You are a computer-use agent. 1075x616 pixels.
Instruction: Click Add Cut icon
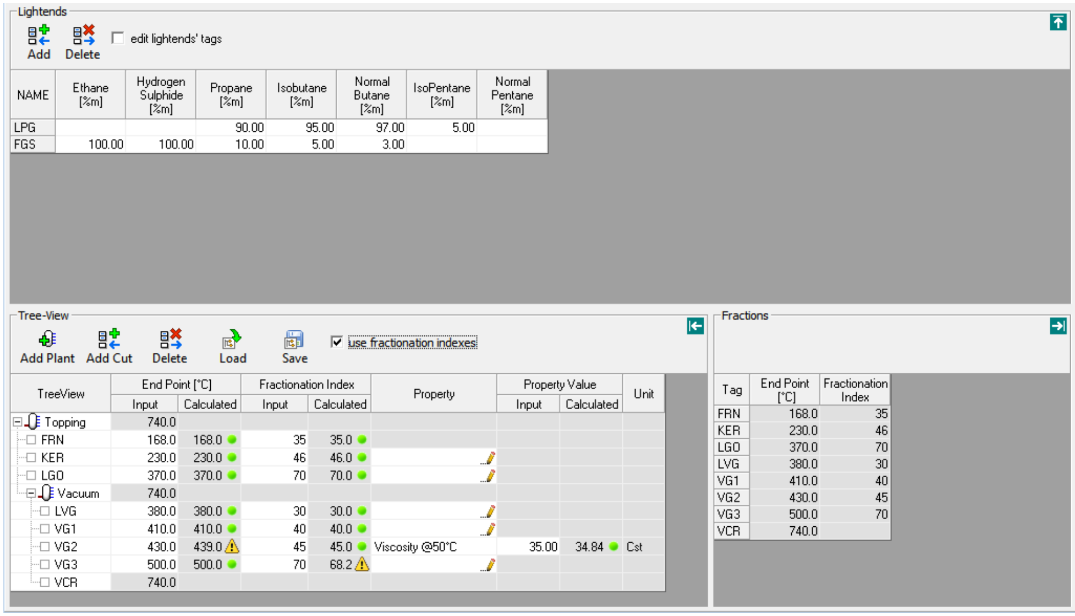click(109, 347)
